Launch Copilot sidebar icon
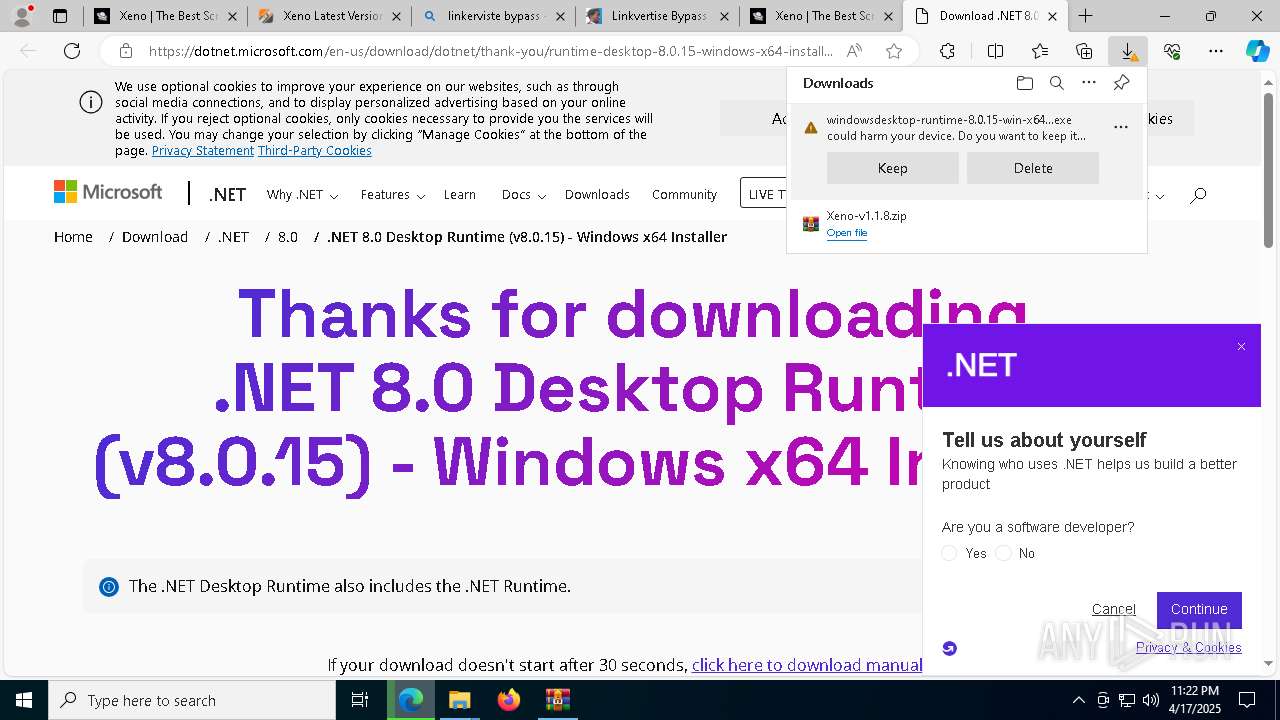Viewport: 1280px width, 720px height. (x=1258, y=52)
